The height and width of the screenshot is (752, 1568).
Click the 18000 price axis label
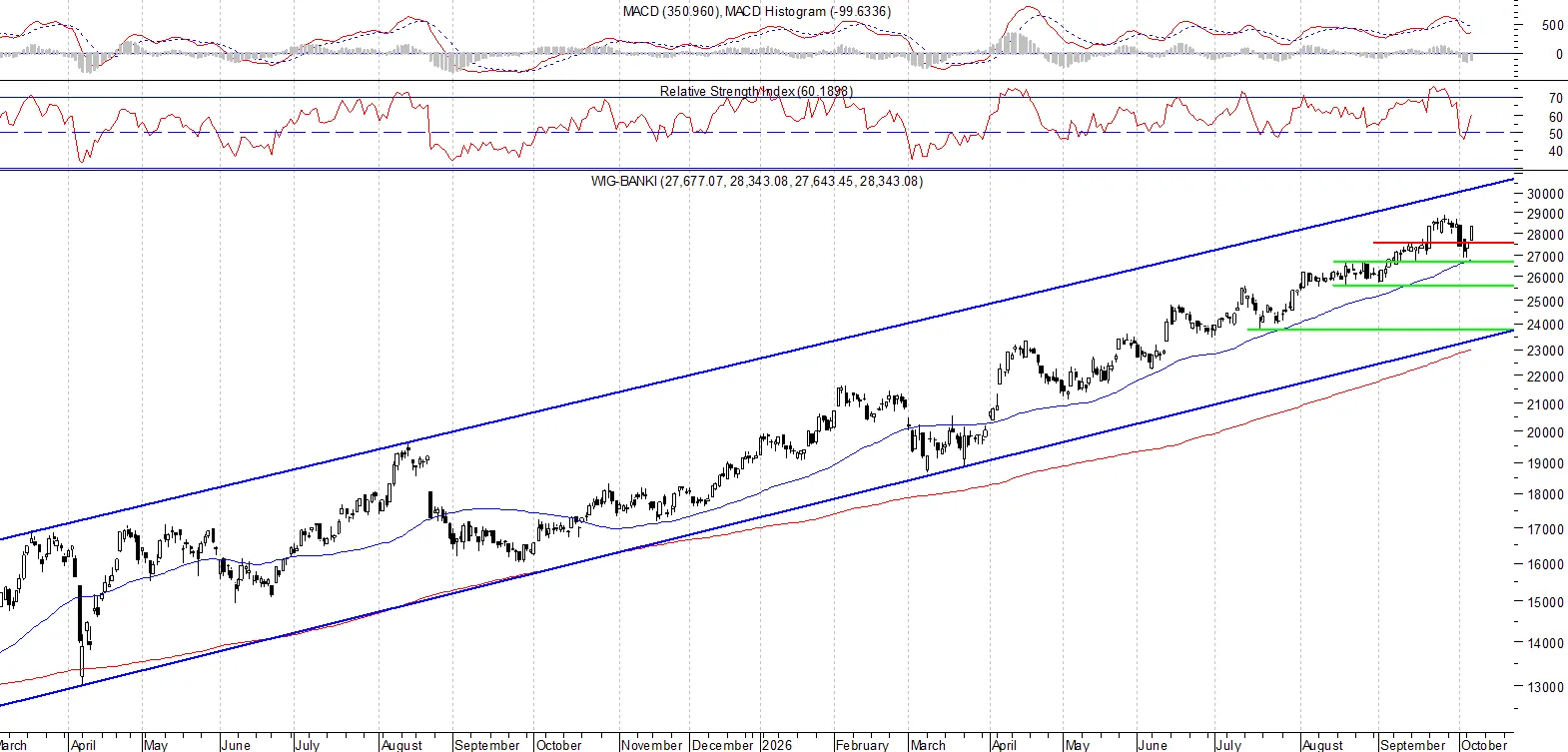click(x=1545, y=494)
